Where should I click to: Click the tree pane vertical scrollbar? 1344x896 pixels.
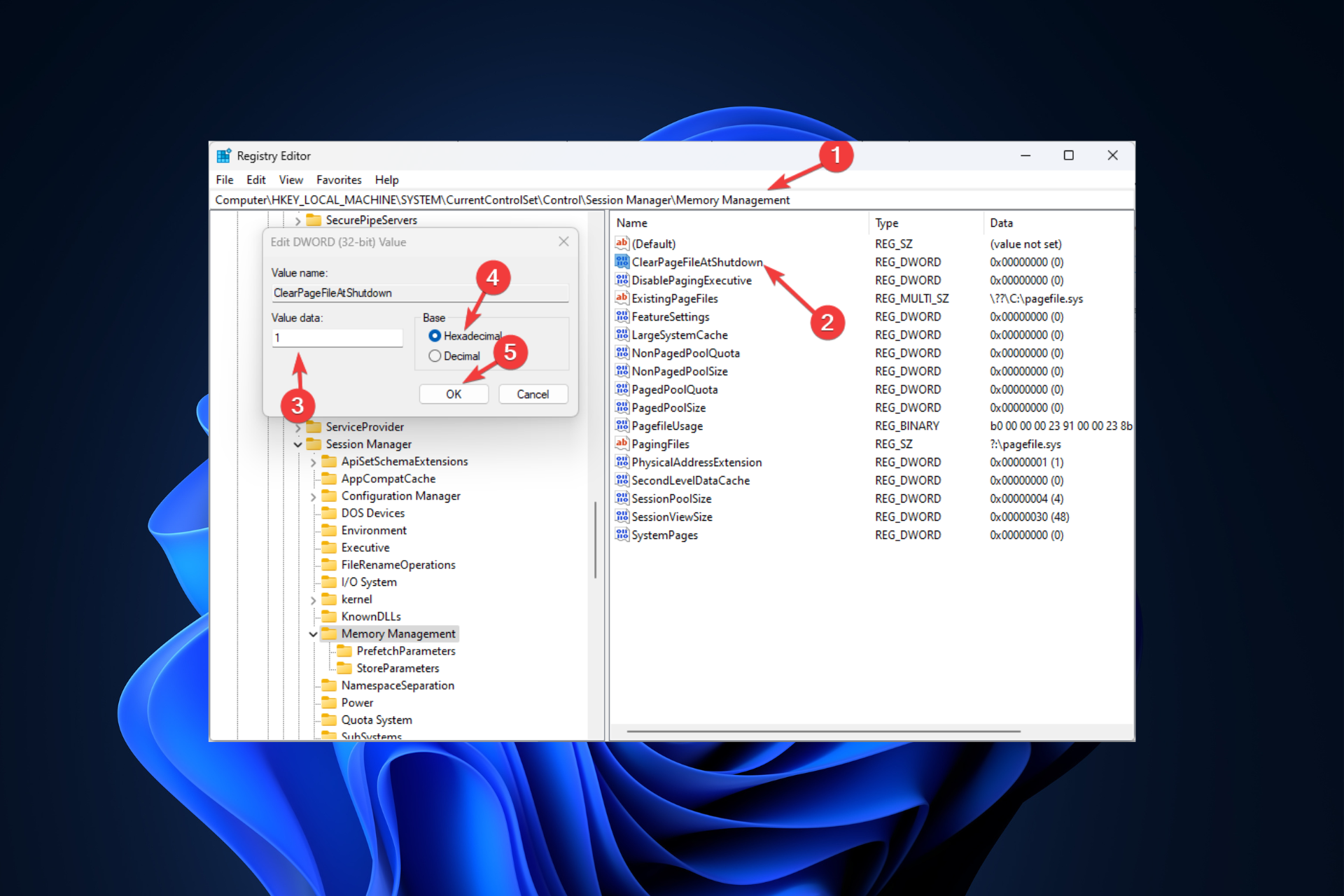(x=595, y=539)
